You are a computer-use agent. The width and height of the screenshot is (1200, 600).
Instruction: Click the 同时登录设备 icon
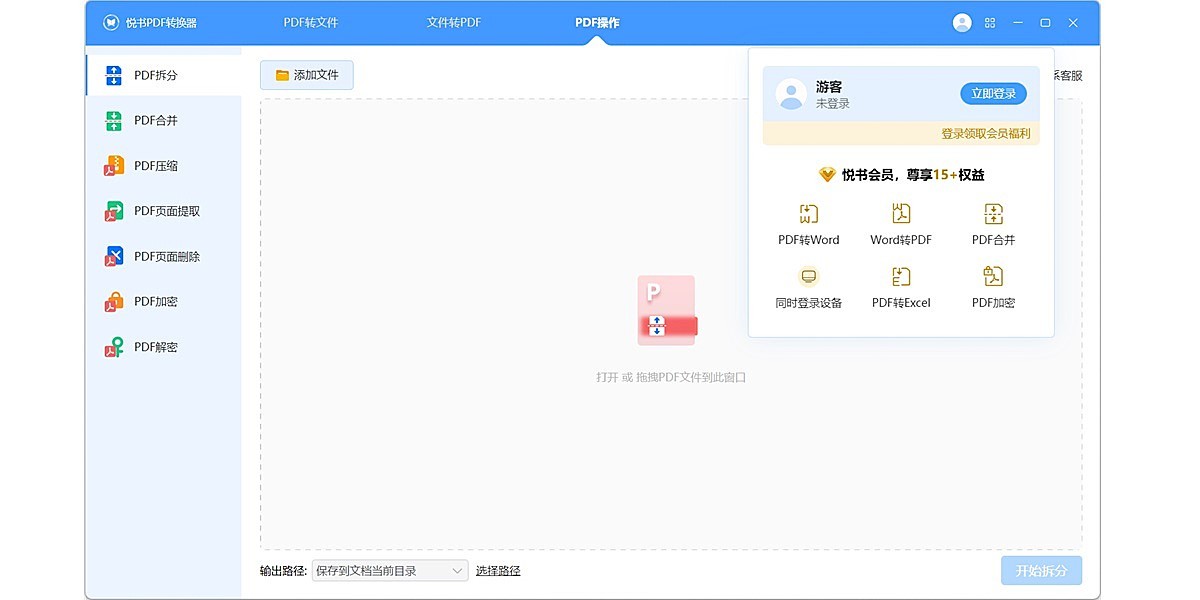[x=808, y=288]
